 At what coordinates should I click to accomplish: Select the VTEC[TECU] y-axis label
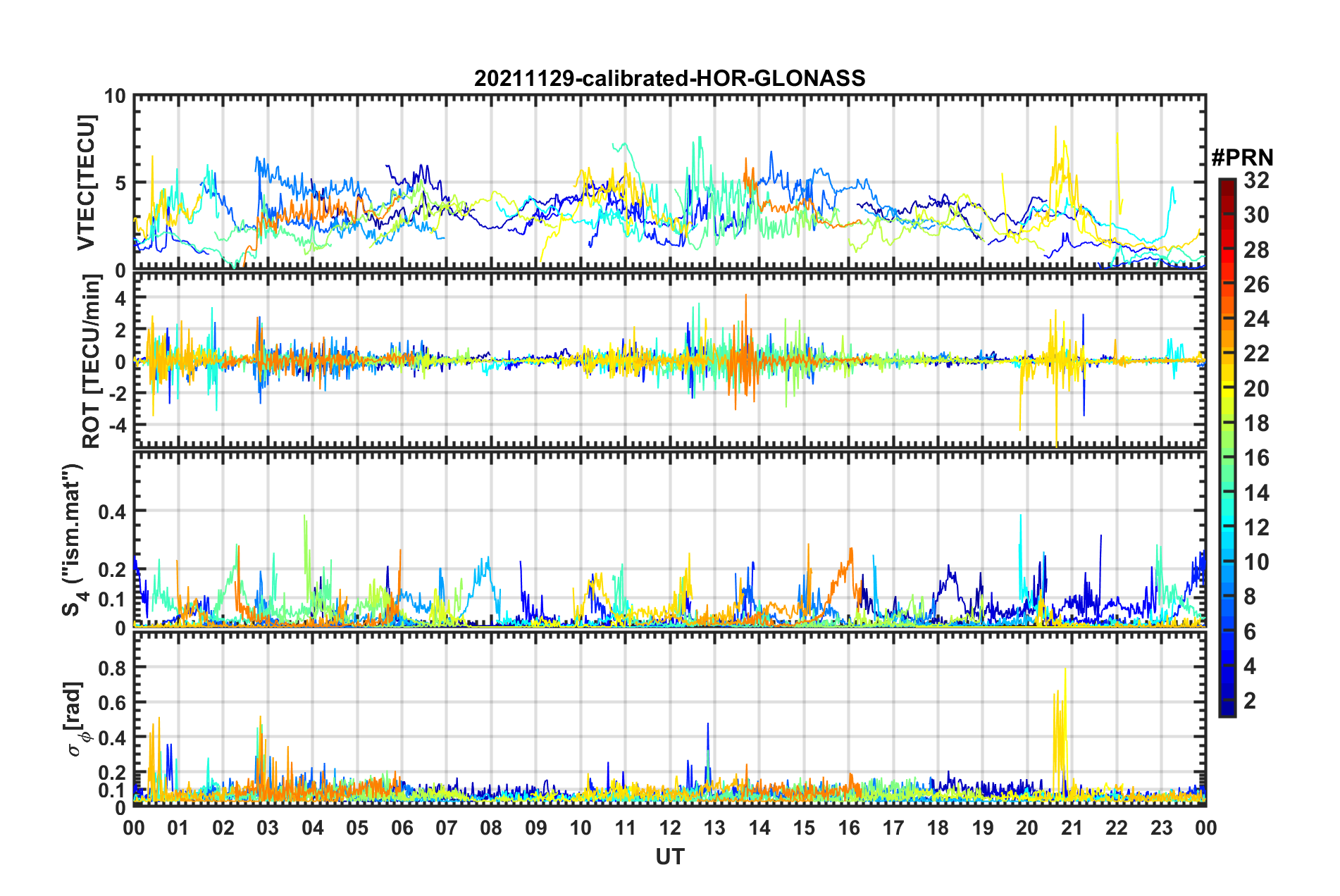pyautogui.click(x=86, y=182)
